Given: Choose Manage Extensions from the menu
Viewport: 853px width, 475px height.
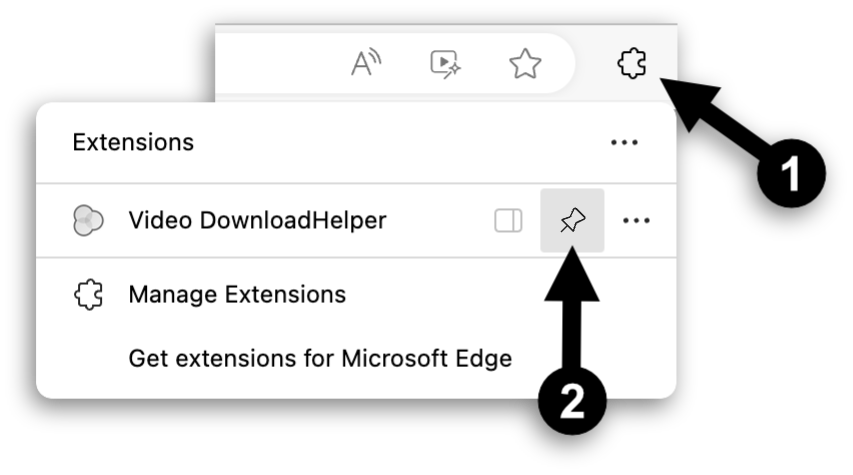Looking at the screenshot, I should click(237, 295).
